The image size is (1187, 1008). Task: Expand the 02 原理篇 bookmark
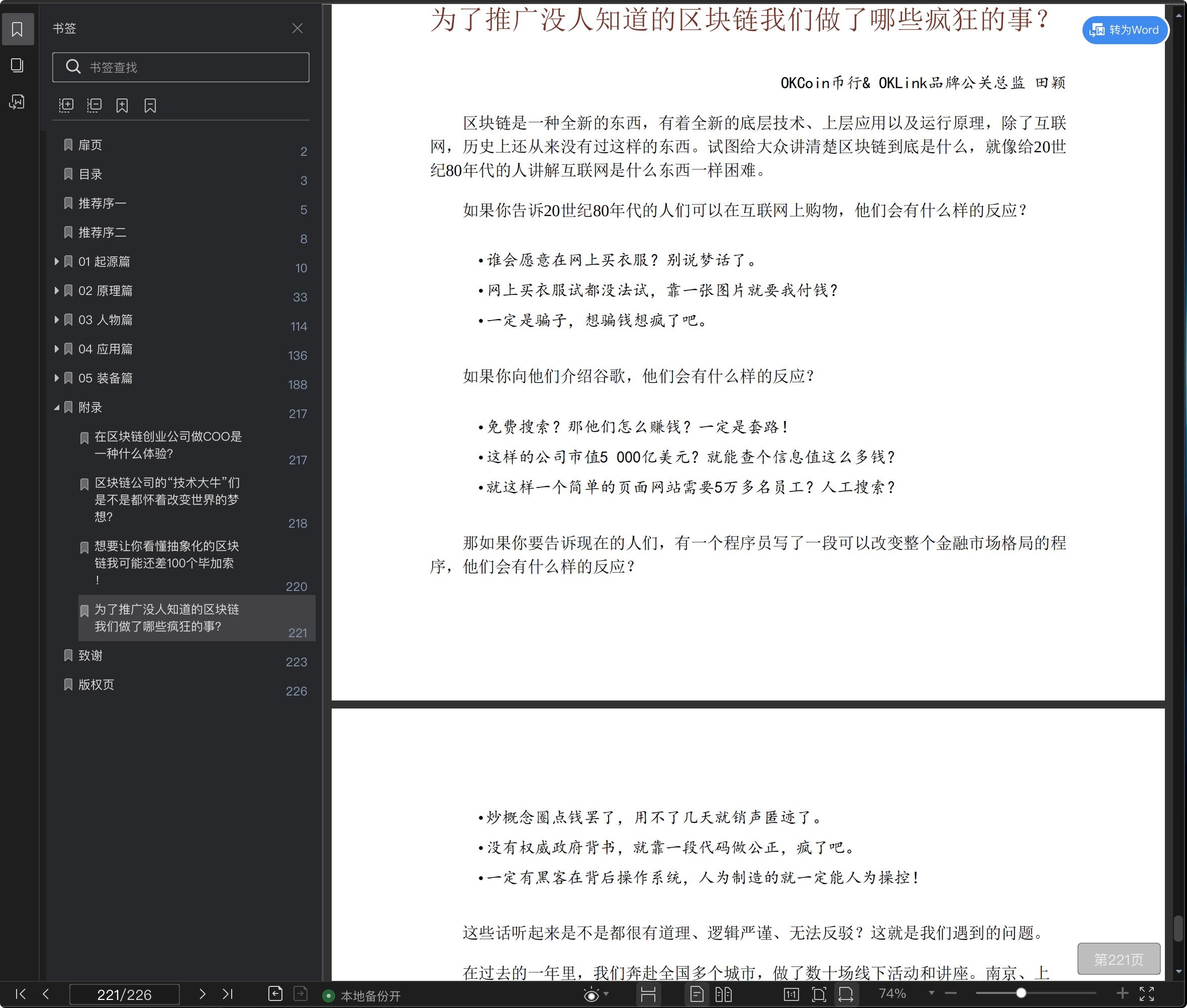[x=57, y=290]
